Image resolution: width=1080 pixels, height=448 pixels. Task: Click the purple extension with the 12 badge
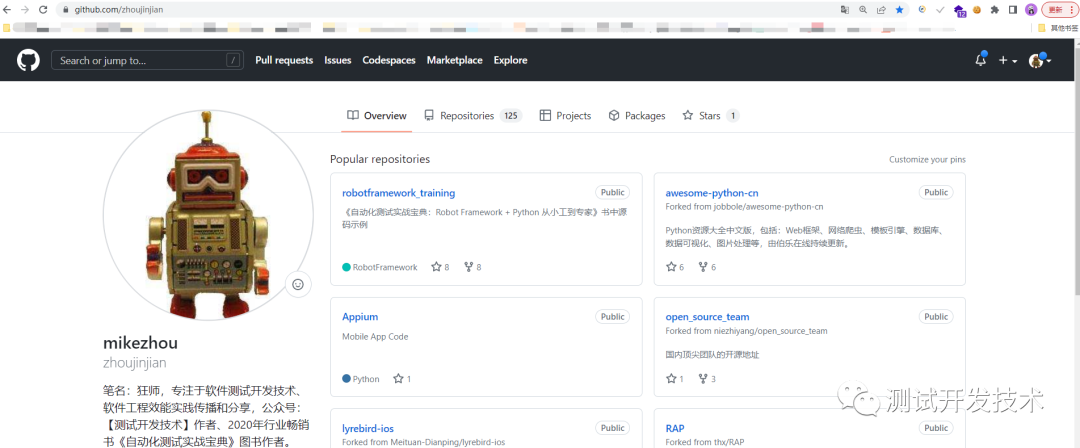(959, 10)
